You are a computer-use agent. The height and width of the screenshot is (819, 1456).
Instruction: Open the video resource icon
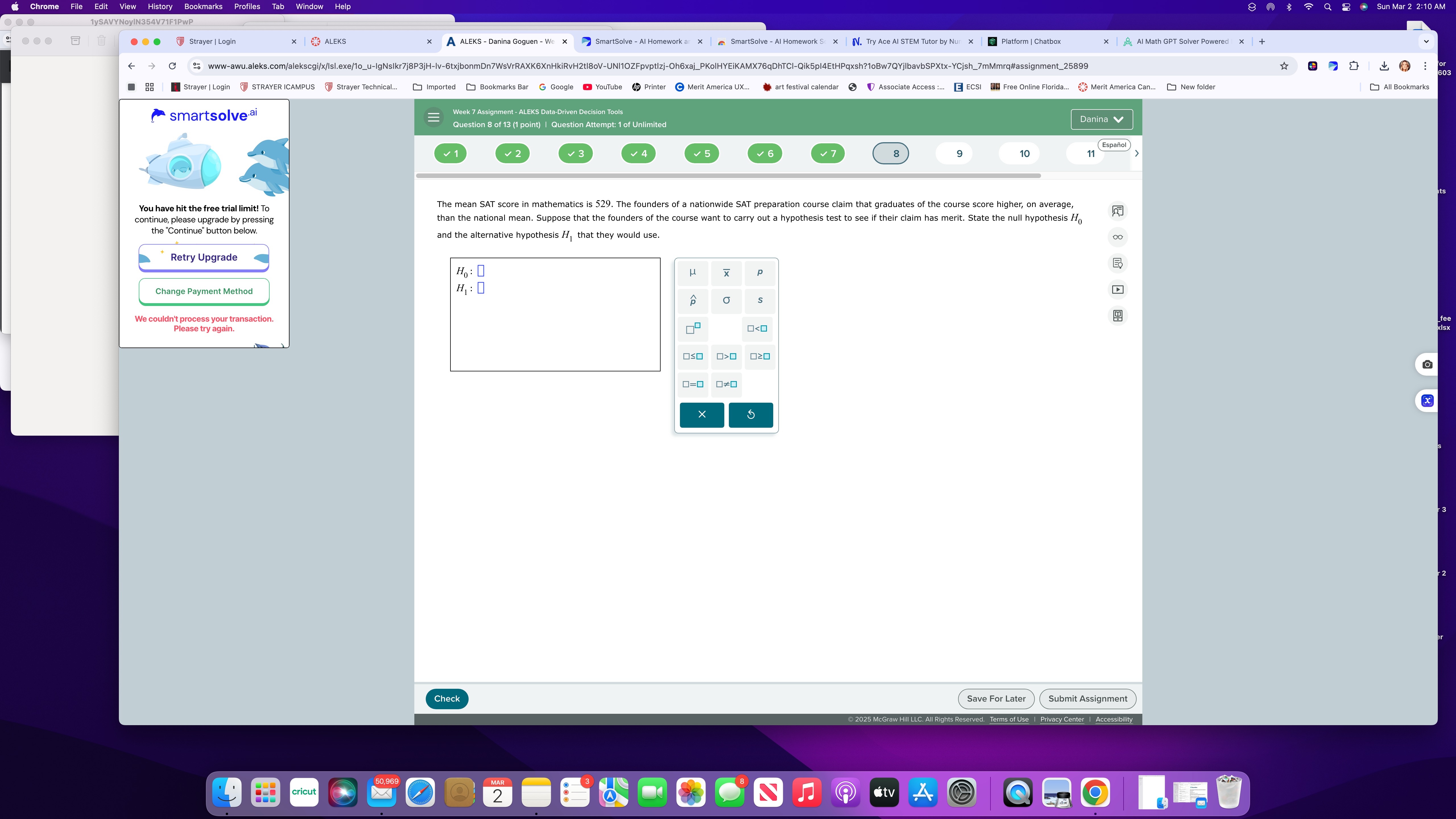pos(1117,289)
